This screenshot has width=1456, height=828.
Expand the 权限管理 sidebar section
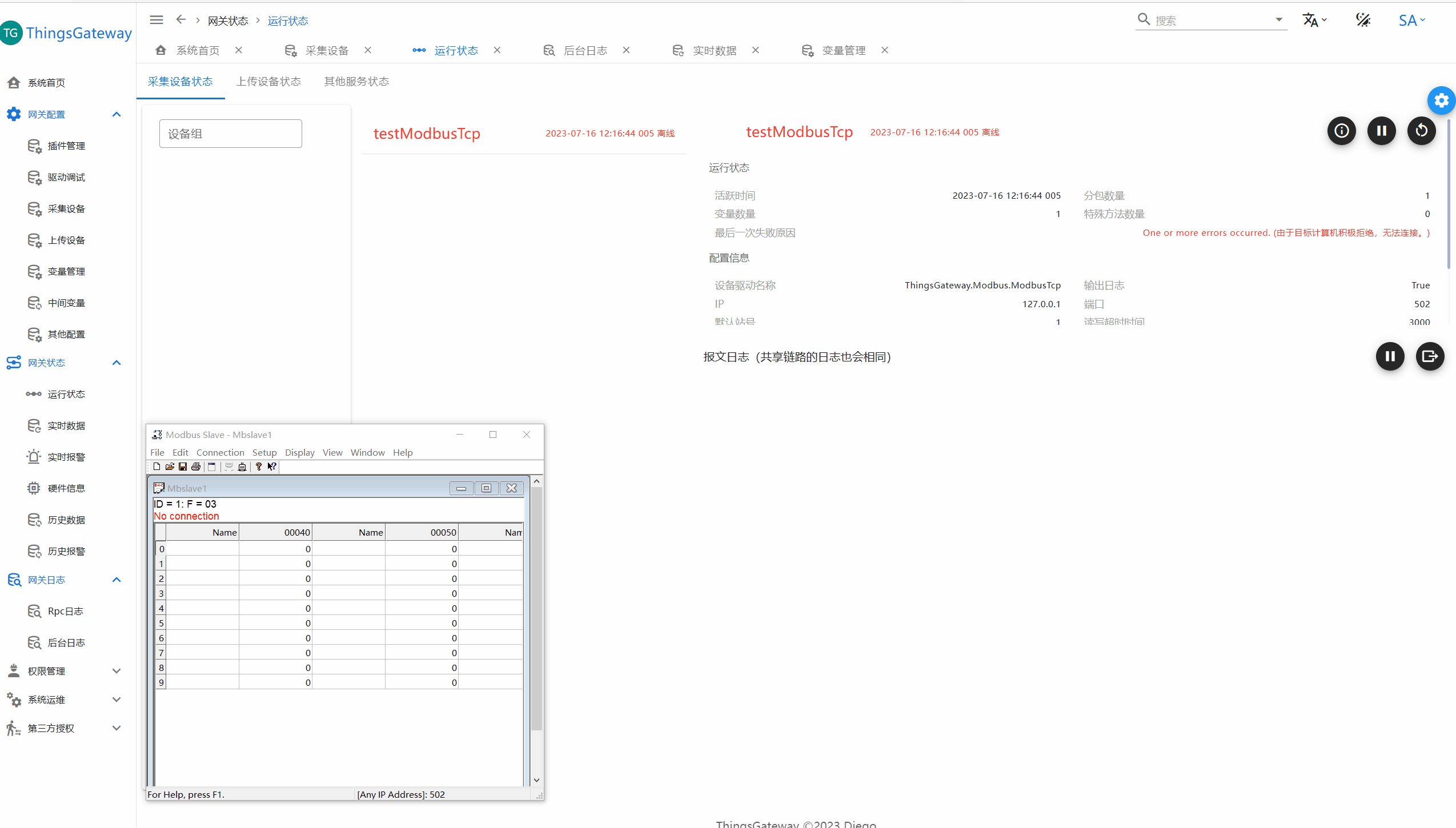tap(117, 671)
